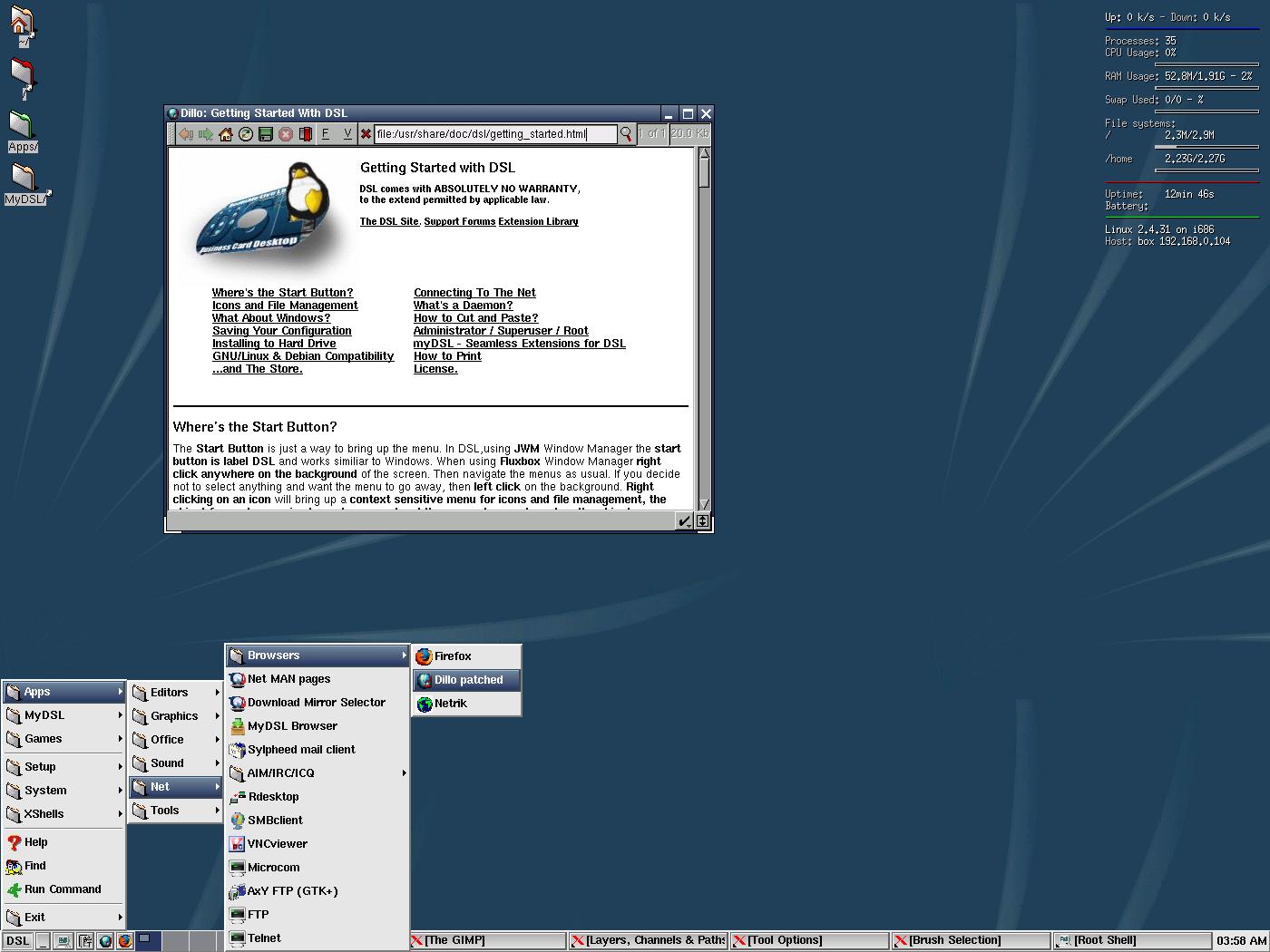Open Net MAN pages menu entry
The width and height of the screenshot is (1270, 952).
coord(317,679)
